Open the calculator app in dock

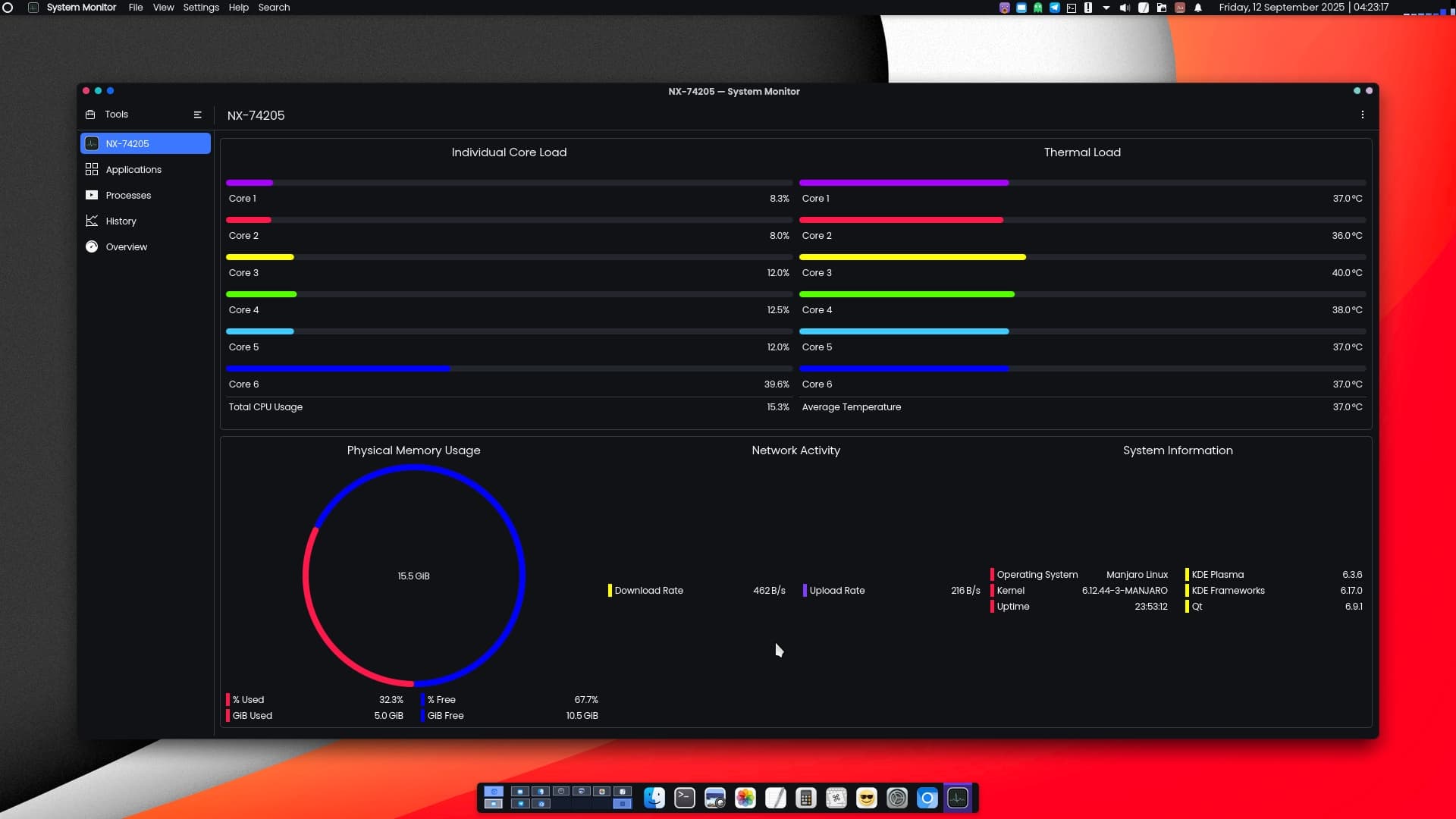tap(805, 798)
